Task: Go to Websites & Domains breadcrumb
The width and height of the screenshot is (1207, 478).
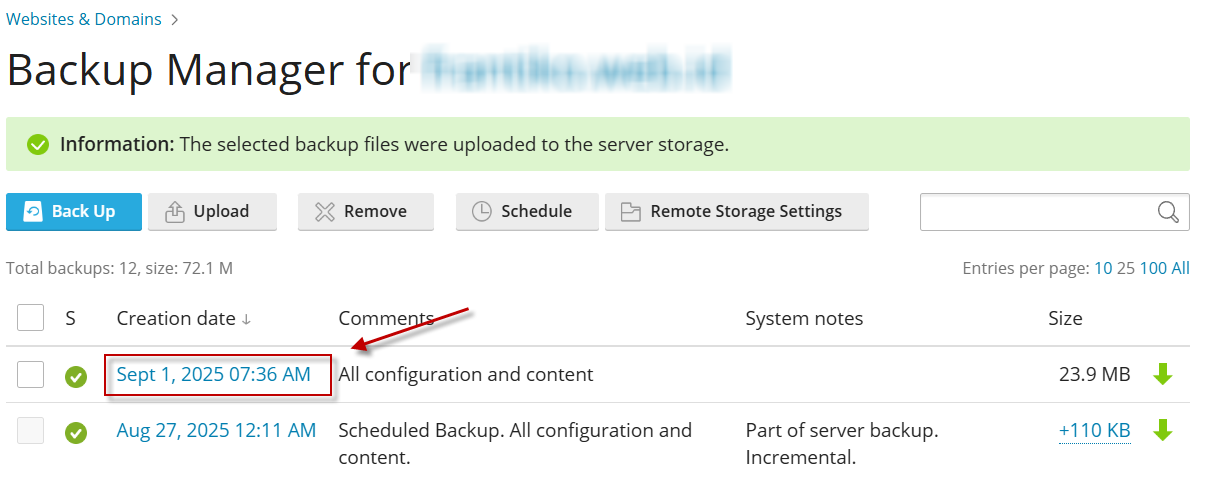Action: click(x=83, y=19)
